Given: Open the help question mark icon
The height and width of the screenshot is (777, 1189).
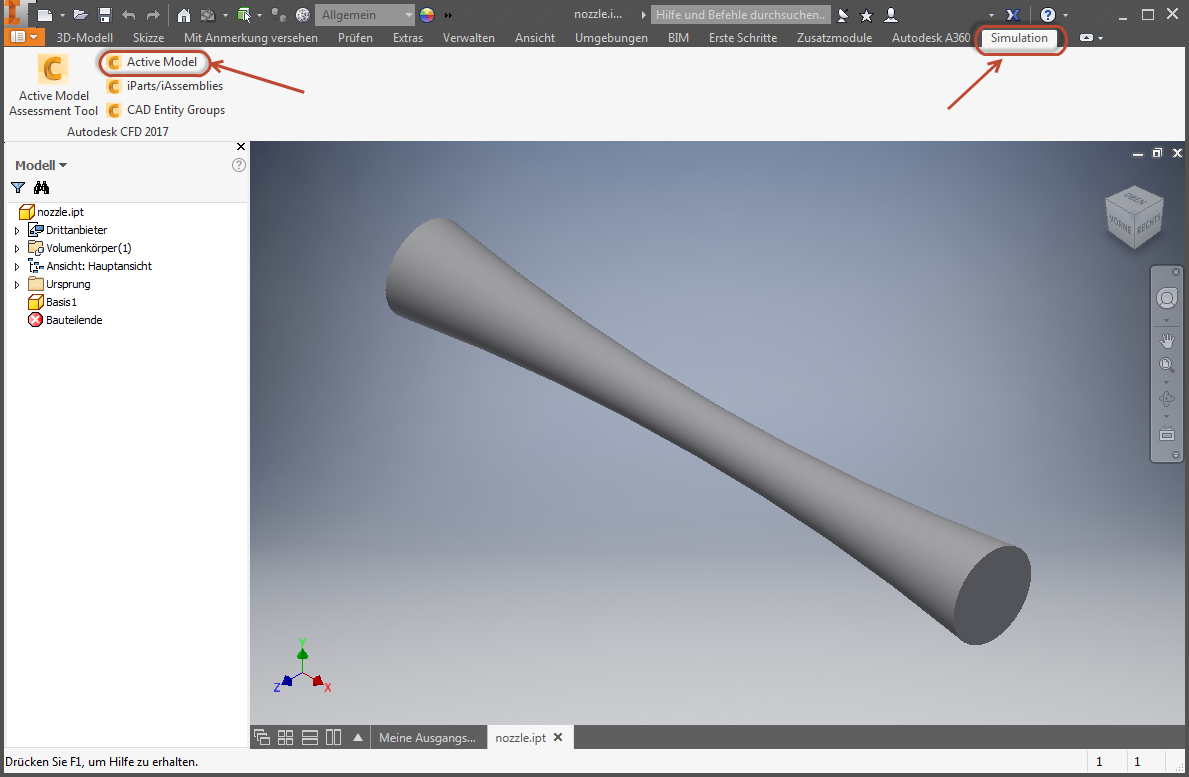Looking at the screenshot, I should [x=1048, y=14].
